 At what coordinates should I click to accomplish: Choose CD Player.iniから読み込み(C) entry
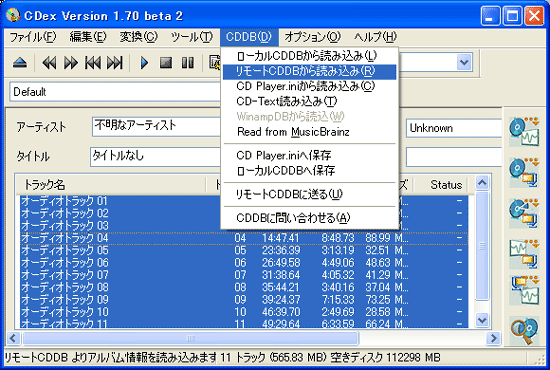coord(309,86)
